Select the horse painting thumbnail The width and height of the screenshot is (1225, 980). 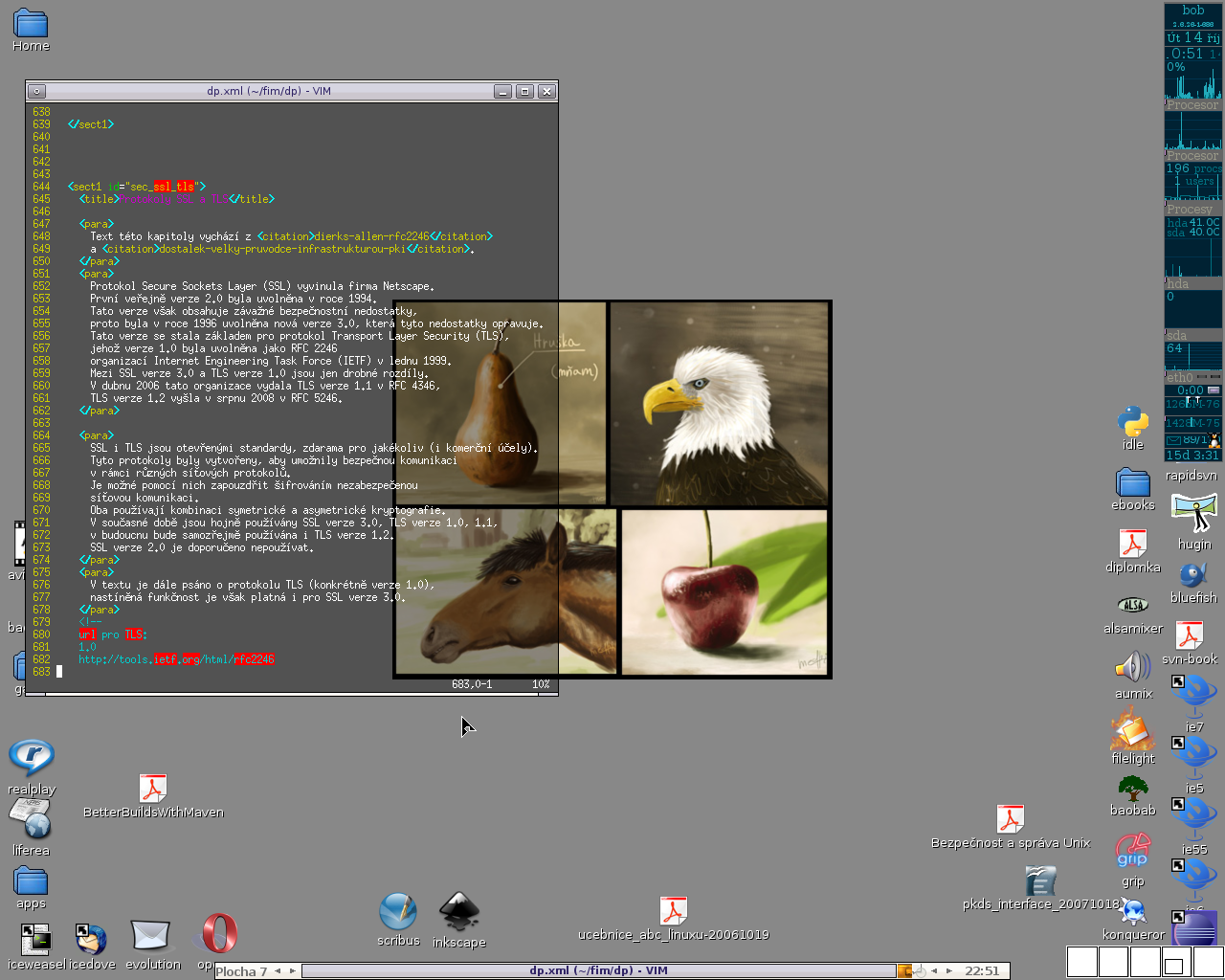pyautogui.click(x=506, y=590)
